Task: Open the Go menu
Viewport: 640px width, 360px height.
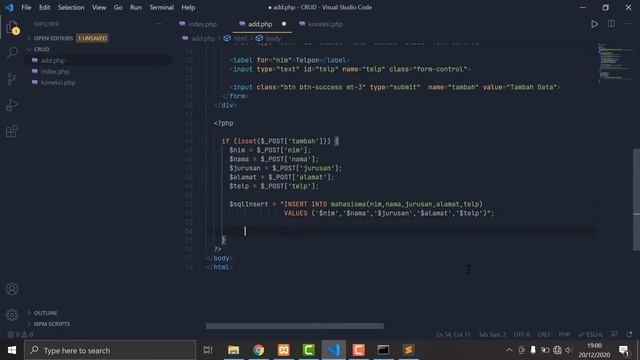Action: (118, 7)
